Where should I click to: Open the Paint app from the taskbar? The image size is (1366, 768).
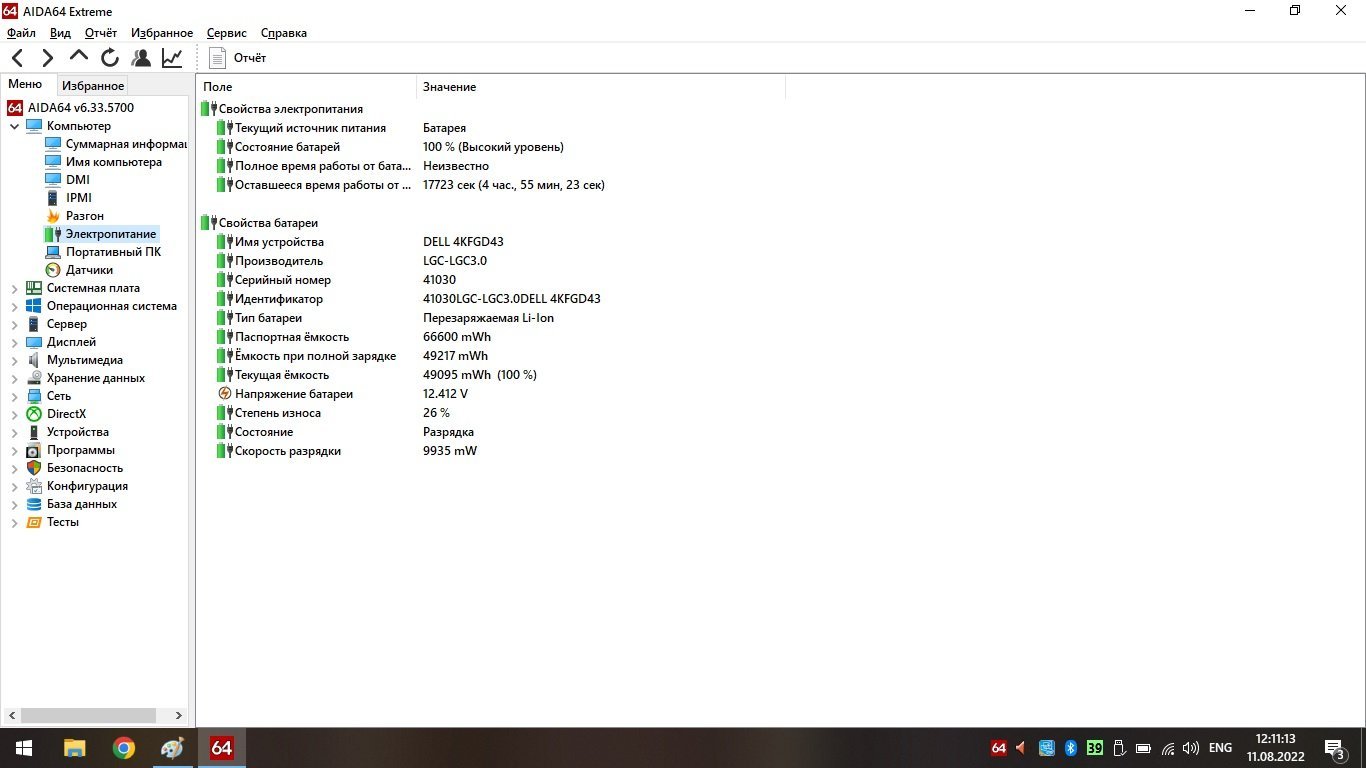point(172,748)
